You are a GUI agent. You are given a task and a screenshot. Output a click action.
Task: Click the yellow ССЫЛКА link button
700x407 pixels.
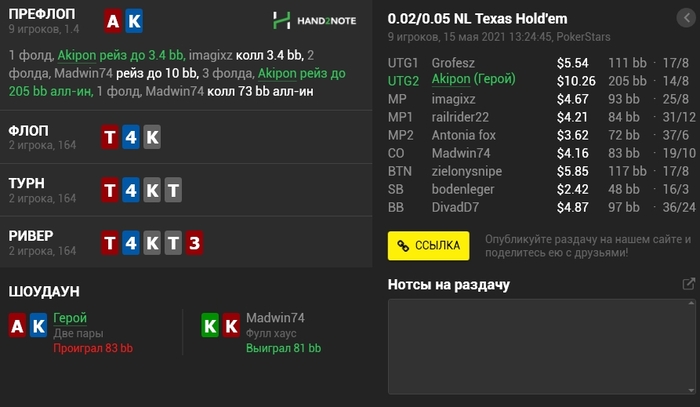pos(429,245)
